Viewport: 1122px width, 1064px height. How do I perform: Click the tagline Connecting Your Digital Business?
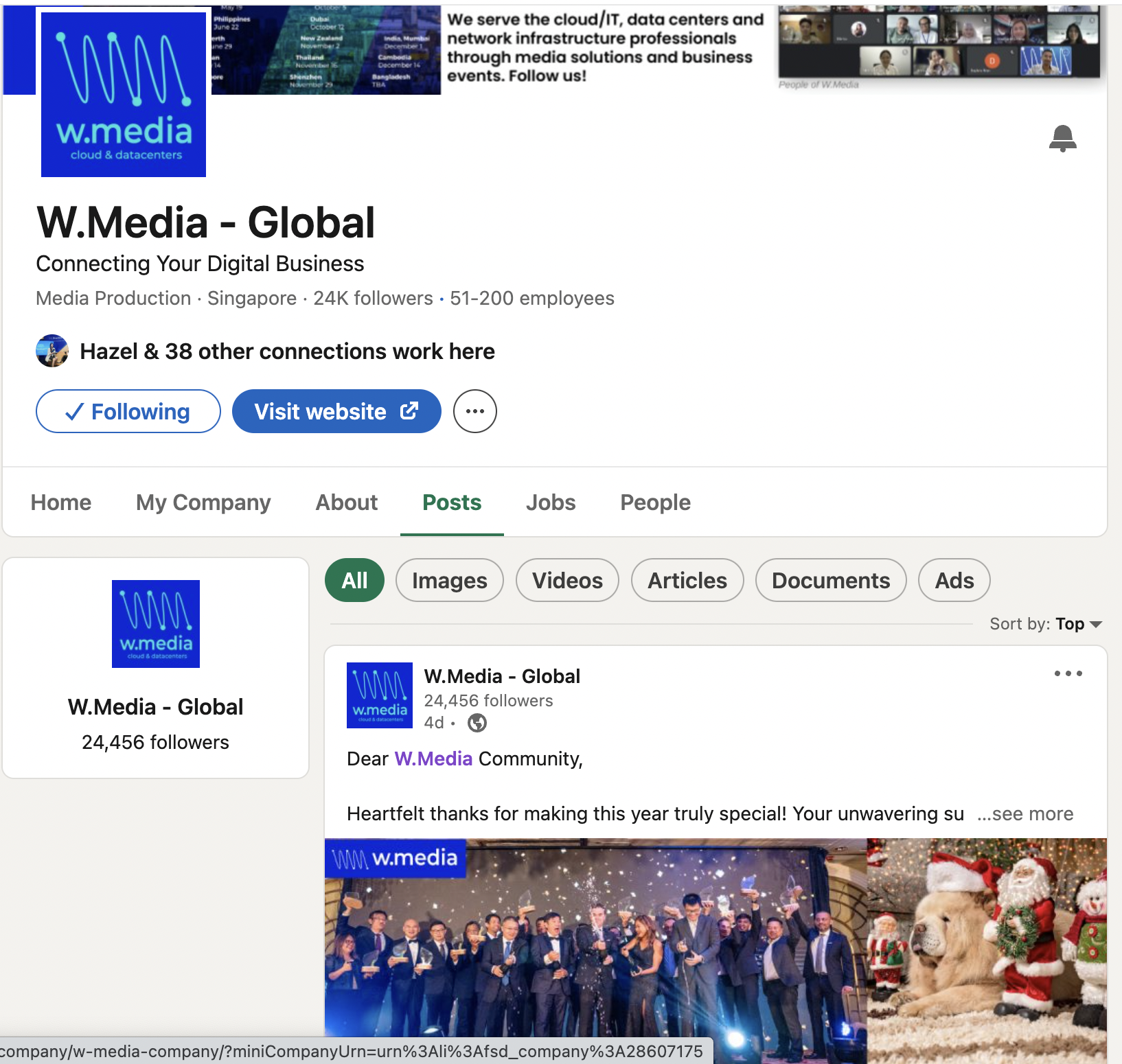(200, 264)
